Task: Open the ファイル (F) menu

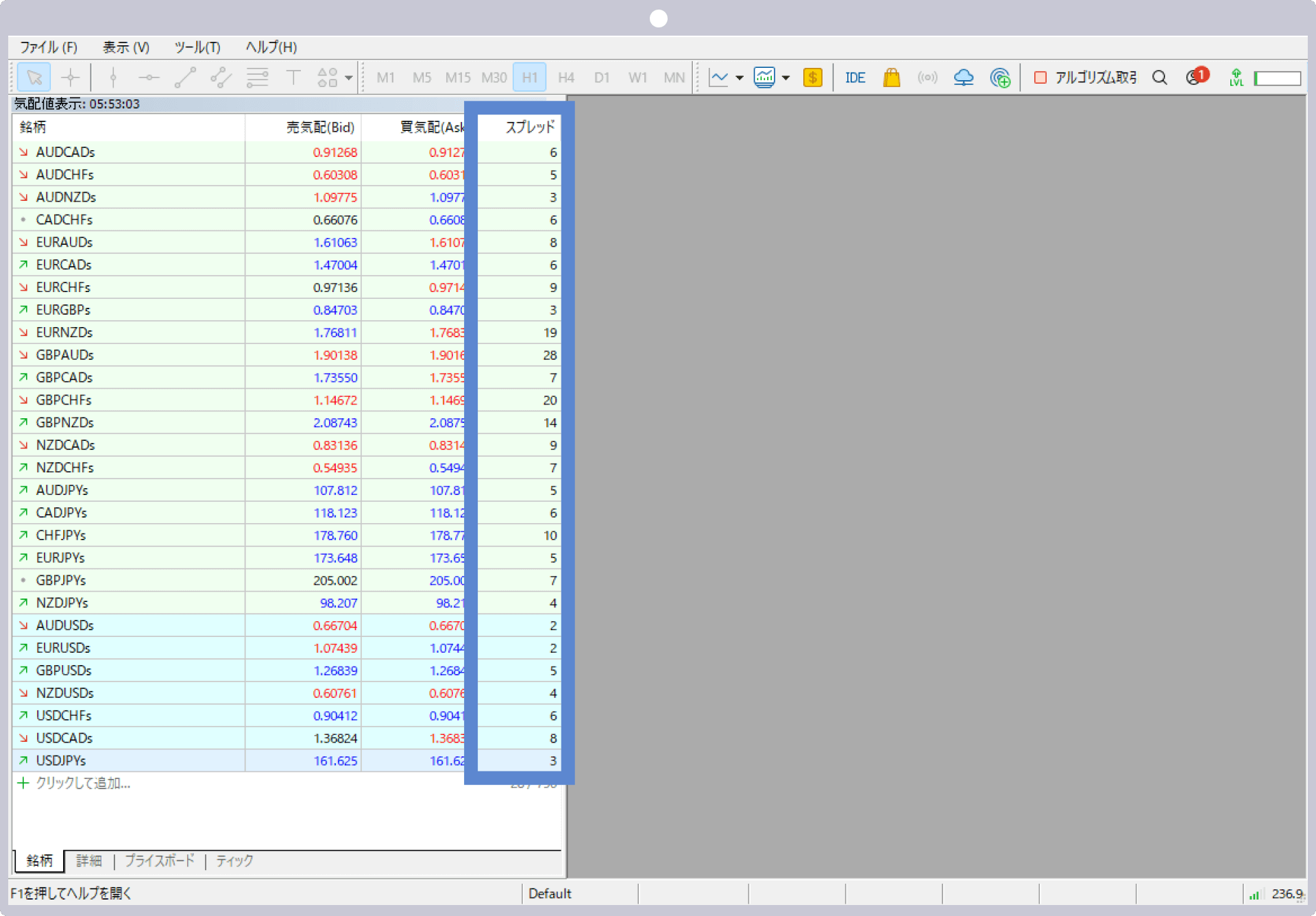Action: click(48, 47)
